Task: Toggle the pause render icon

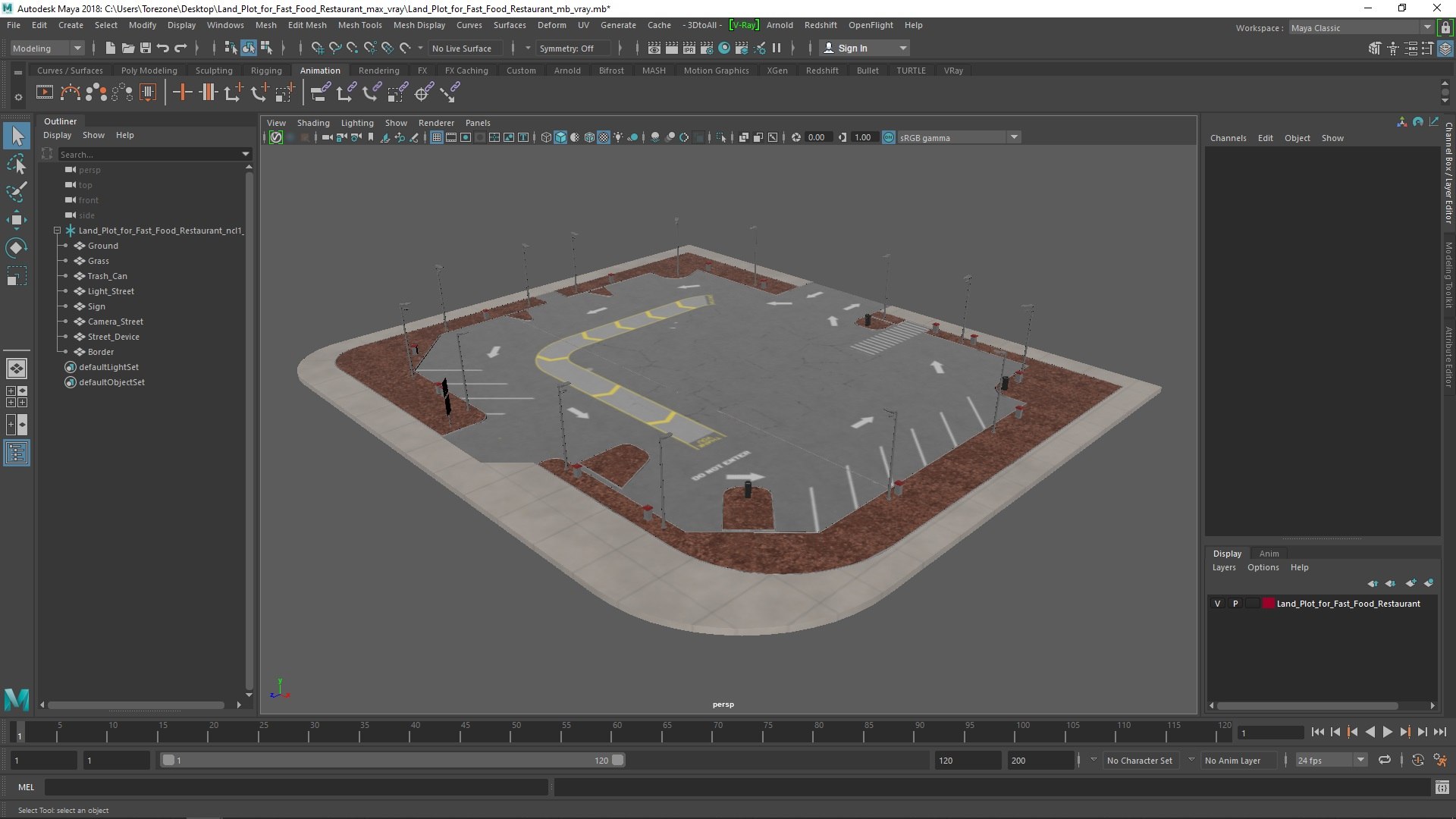Action: point(777,49)
